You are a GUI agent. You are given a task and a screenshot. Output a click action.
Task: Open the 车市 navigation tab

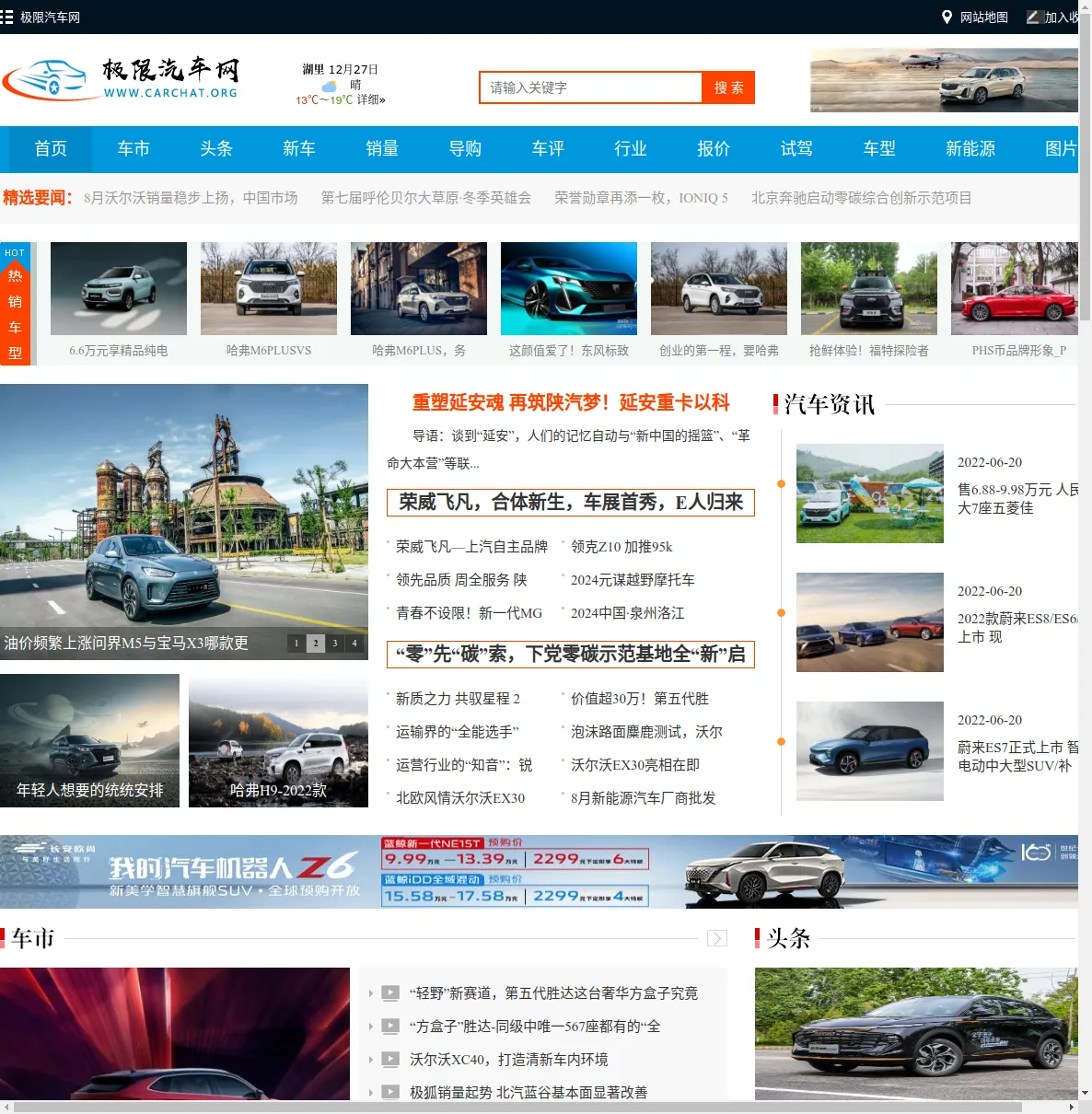[x=134, y=149]
